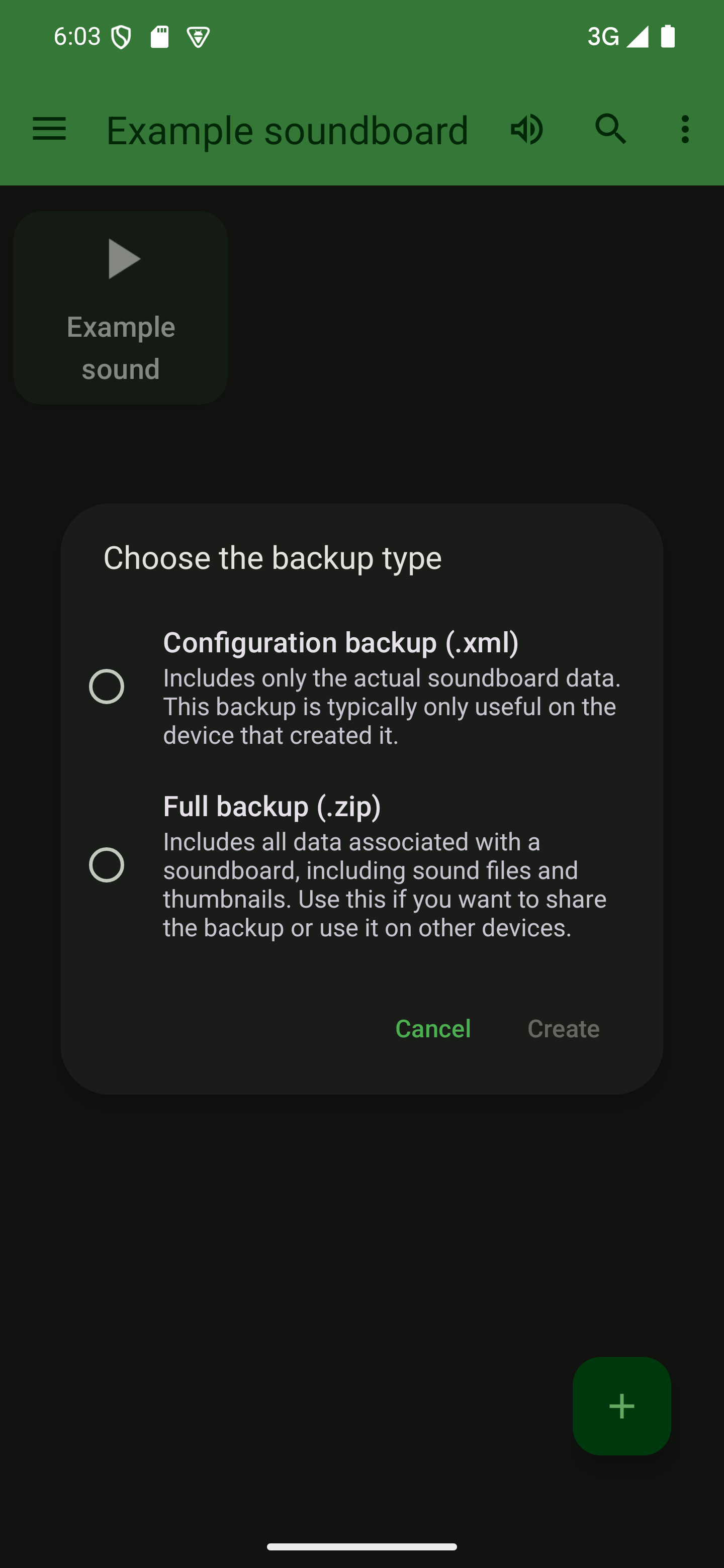Tap the volume speaker icon
Screen dimensions: 724x1568
coord(527,130)
